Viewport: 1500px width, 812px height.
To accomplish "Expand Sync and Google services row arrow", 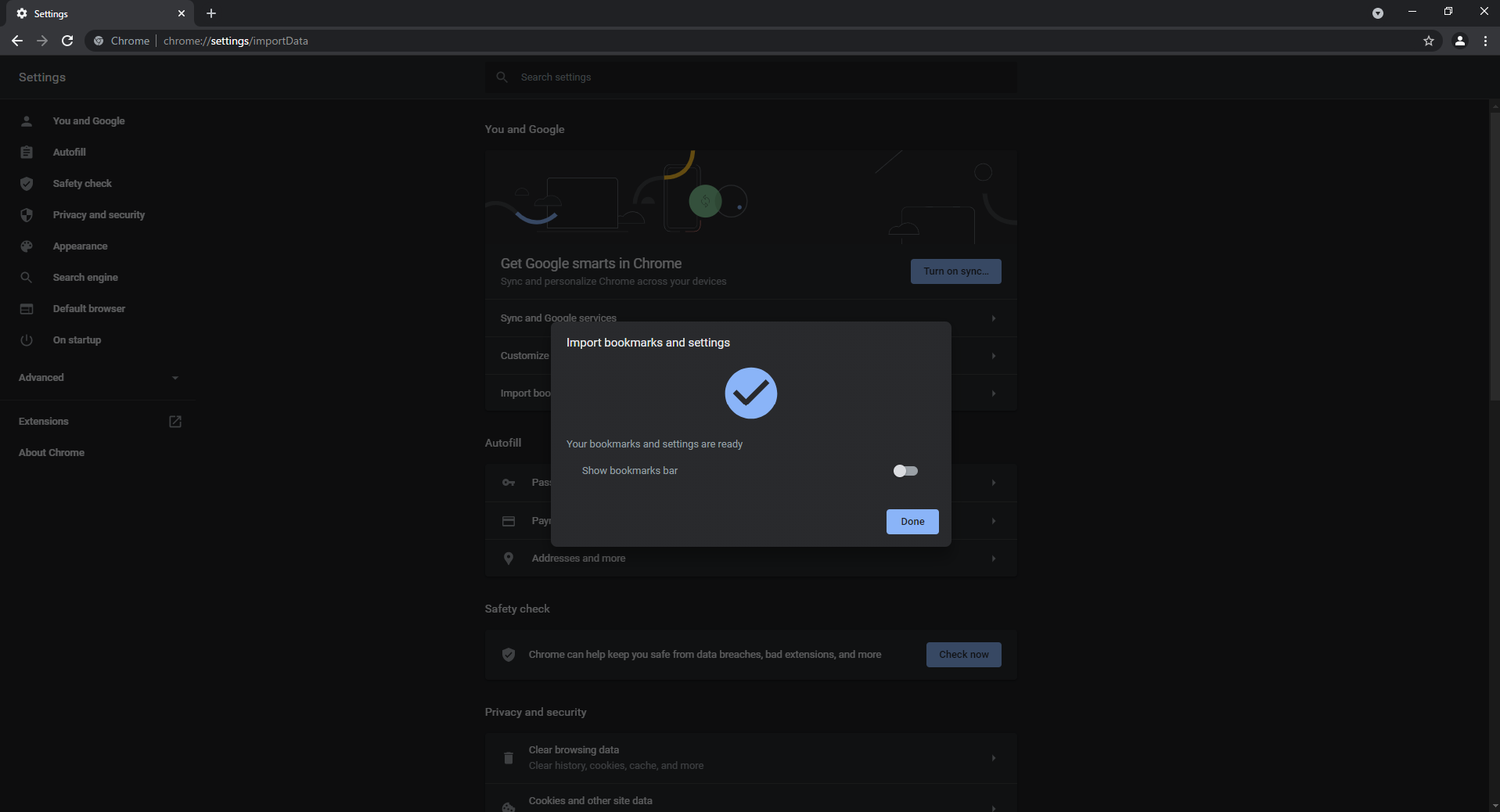I will point(994,318).
